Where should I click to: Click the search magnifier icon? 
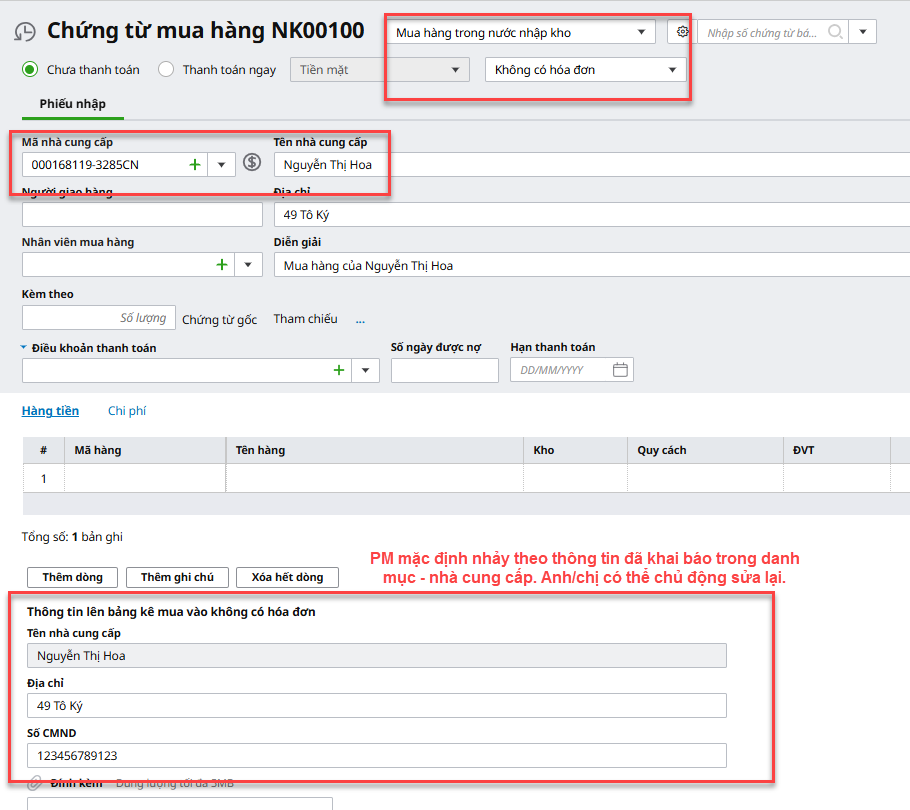[836, 32]
